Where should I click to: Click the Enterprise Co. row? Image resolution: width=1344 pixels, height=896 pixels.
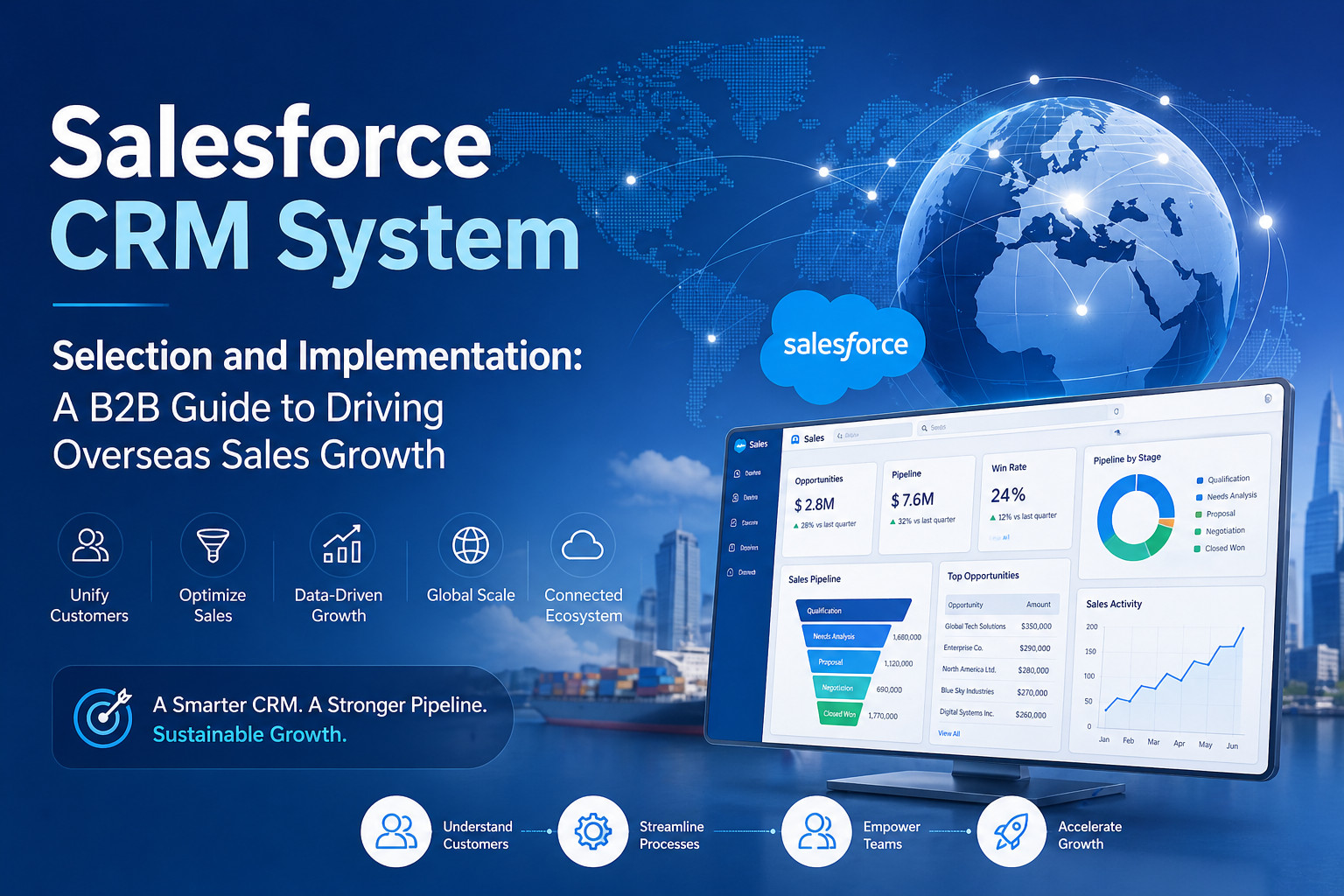click(997, 648)
